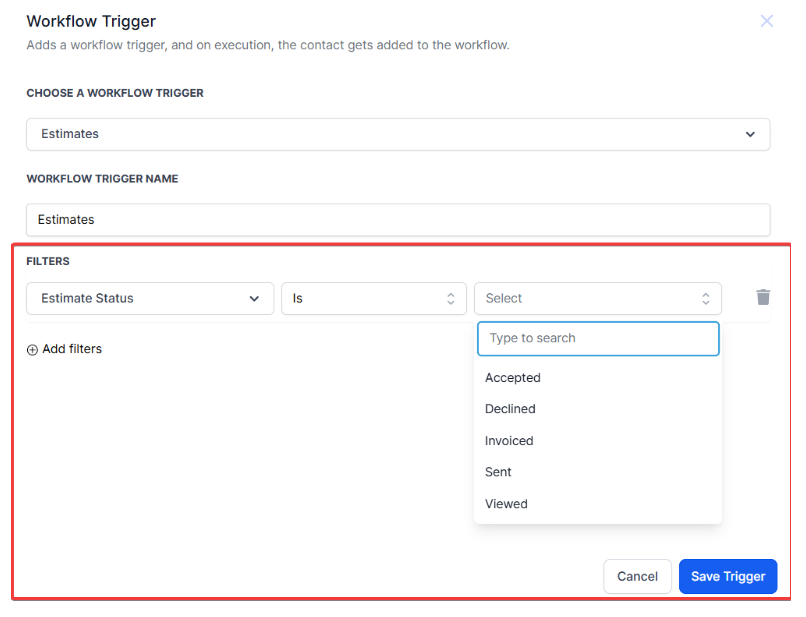This screenshot has width=806, height=617.
Task: Click the Add filters link text
Action: [x=72, y=349]
